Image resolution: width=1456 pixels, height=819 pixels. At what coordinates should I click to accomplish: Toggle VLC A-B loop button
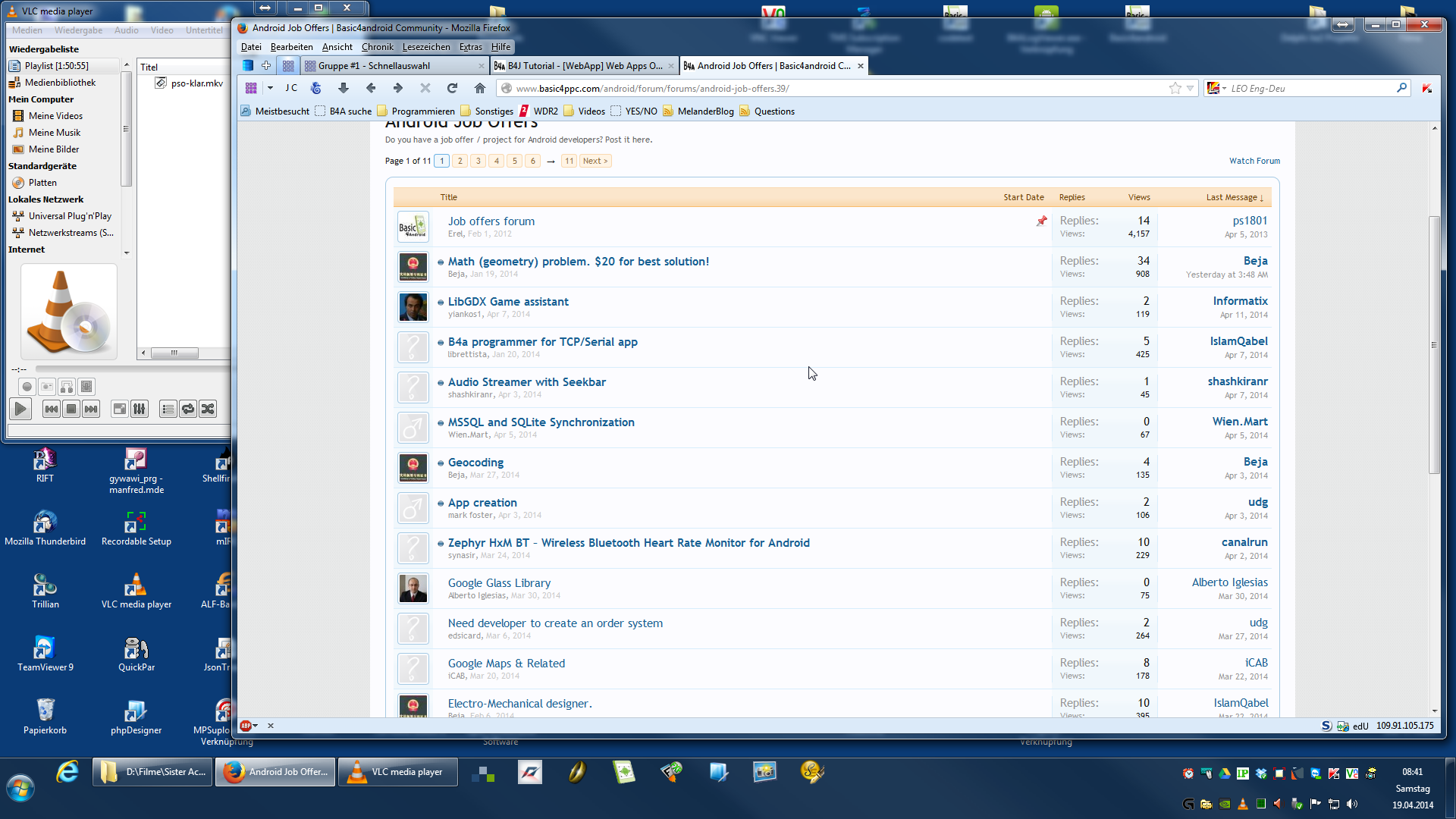[67, 387]
